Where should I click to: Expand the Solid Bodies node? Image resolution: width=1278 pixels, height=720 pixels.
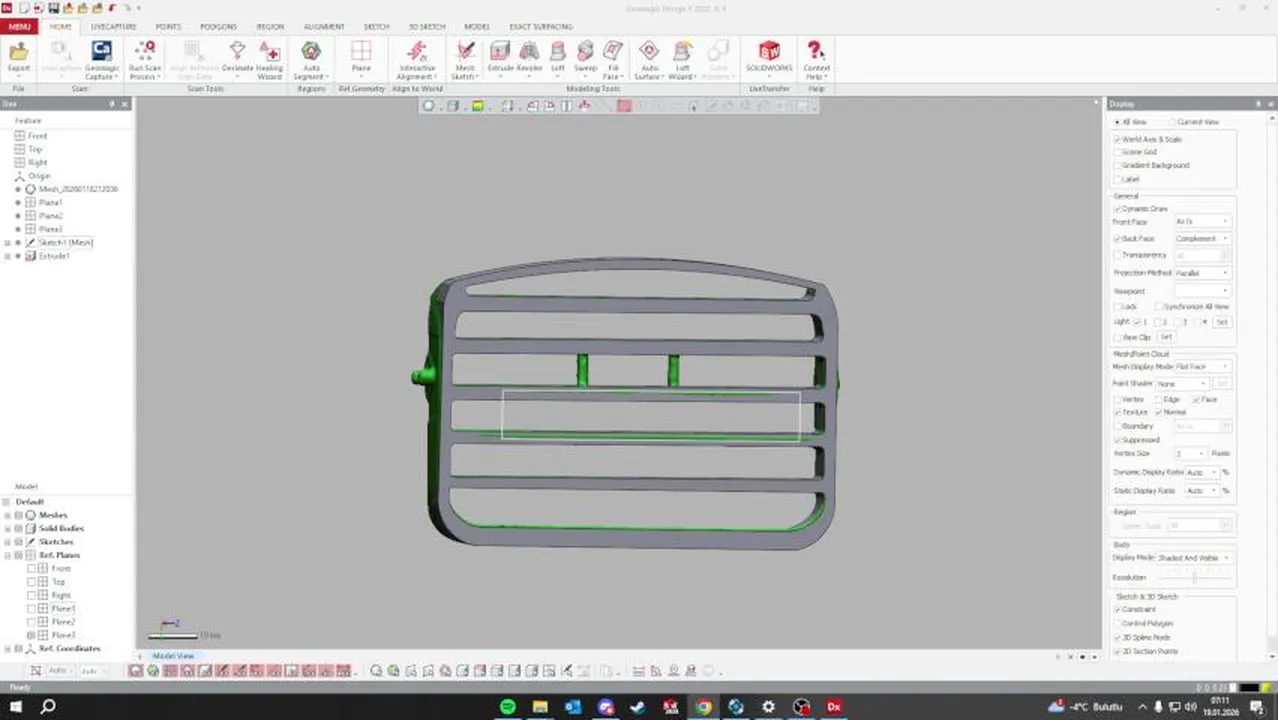click(x=7, y=528)
